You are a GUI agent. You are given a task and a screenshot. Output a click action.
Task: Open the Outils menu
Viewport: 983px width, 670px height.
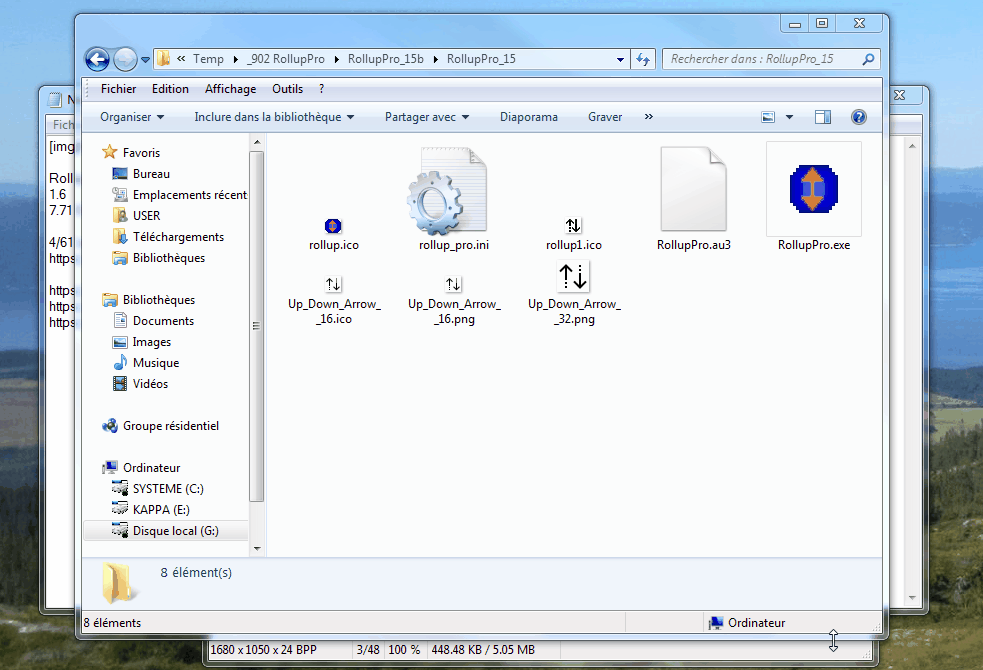click(x=287, y=89)
